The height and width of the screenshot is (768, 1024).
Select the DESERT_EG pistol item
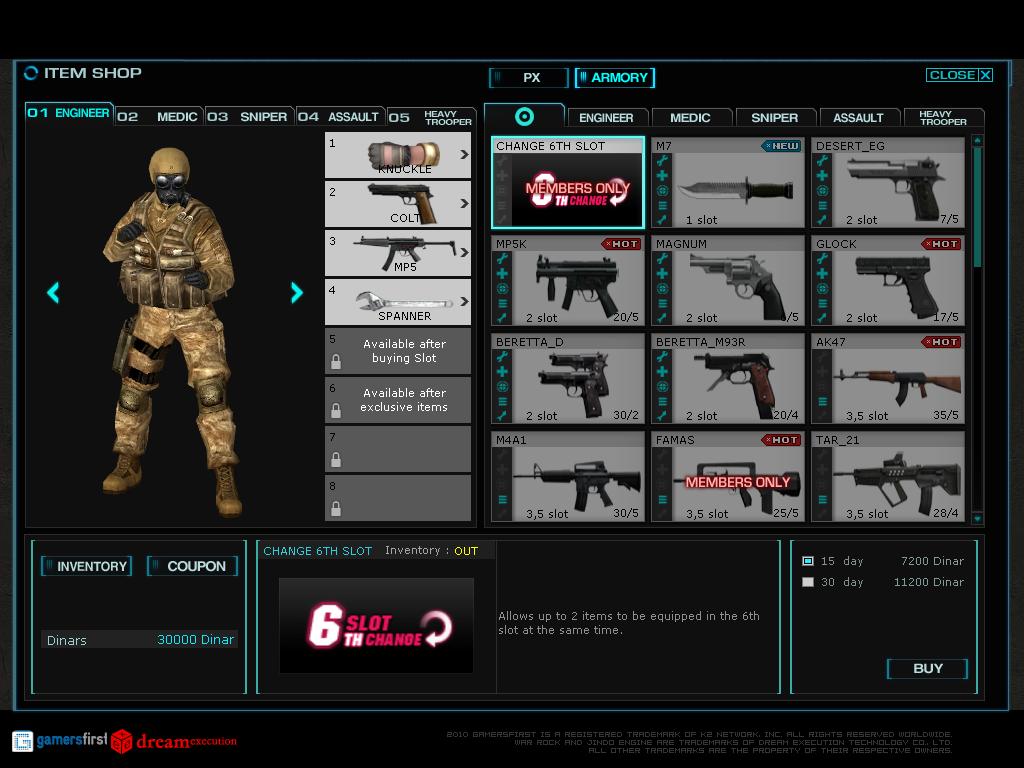(888, 183)
